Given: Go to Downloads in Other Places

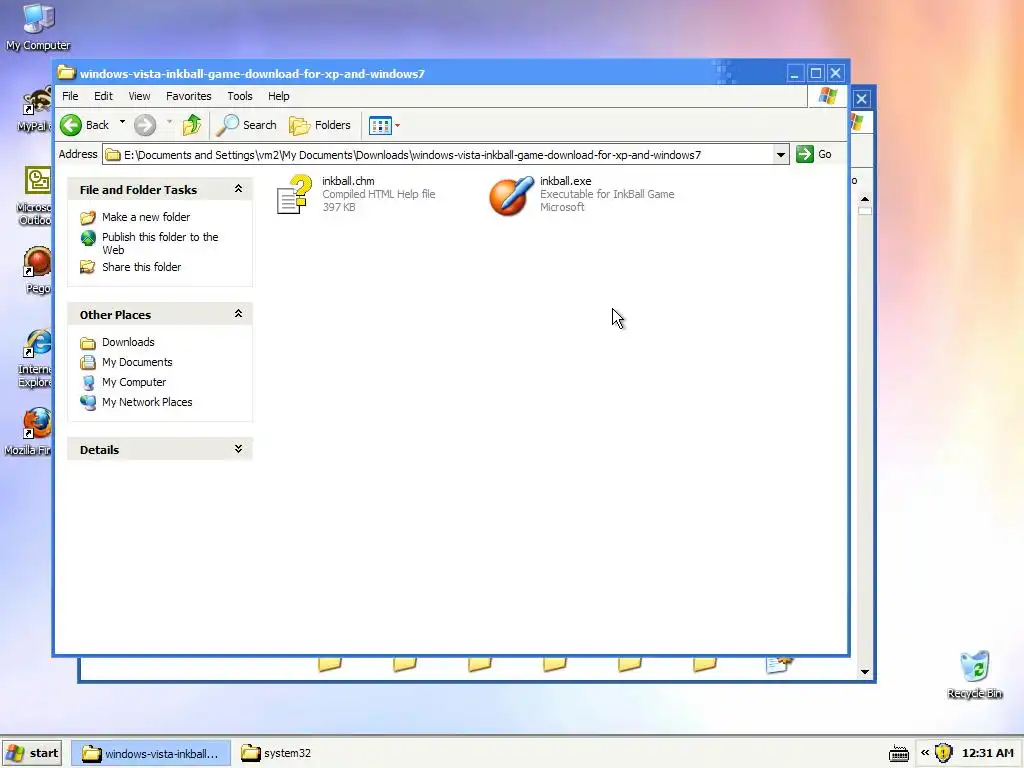Looking at the screenshot, I should (x=128, y=342).
